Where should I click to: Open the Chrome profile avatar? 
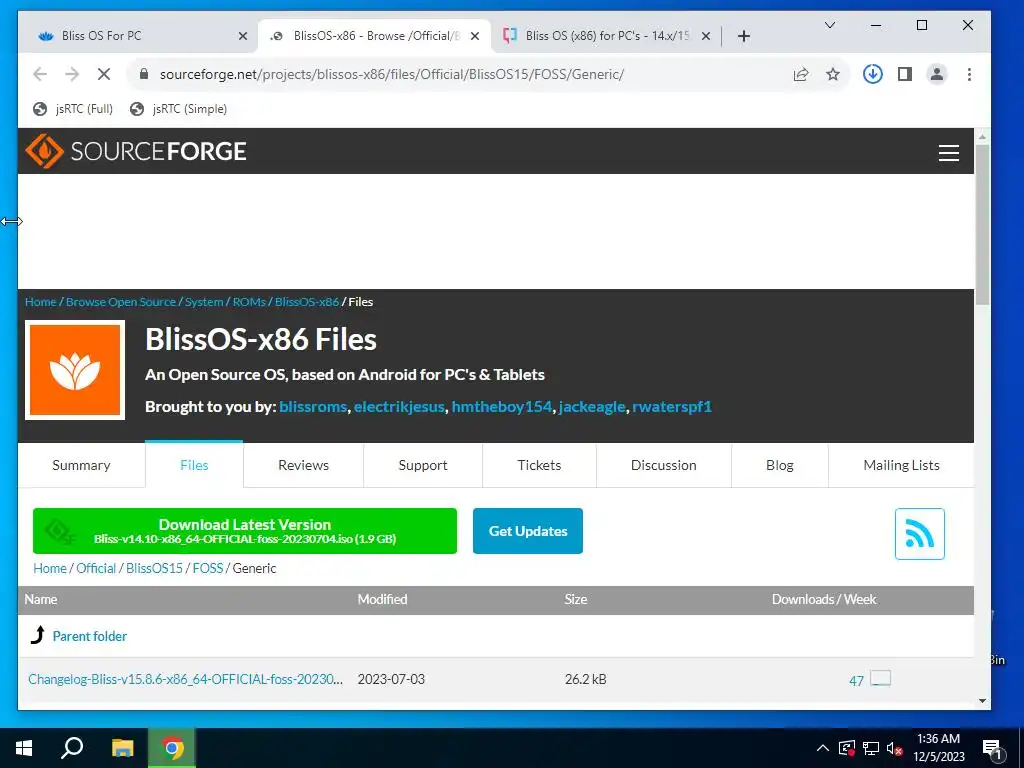pyautogui.click(x=936, y=74)
